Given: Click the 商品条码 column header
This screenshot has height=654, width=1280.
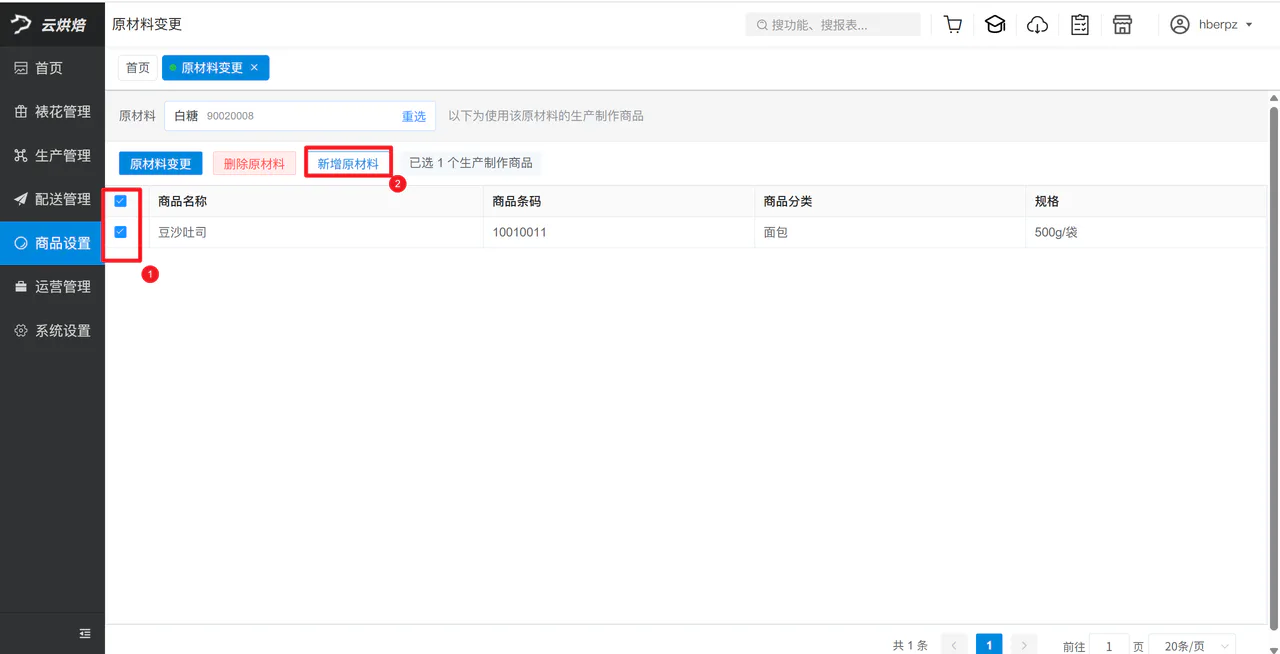Looking at the screenshot, I should (x=618, y=201).
